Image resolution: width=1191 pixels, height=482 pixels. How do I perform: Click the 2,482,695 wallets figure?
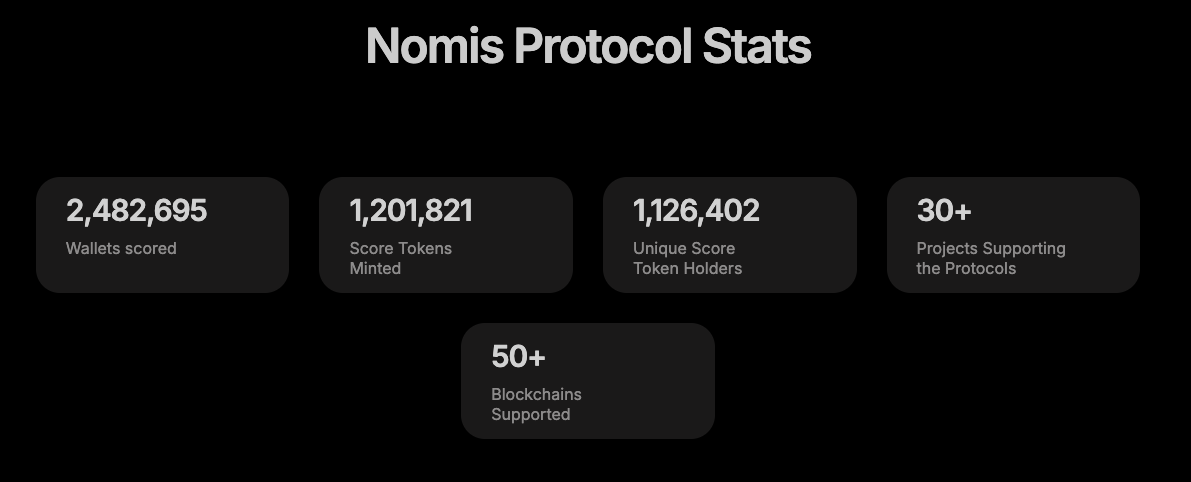(x=136, y=211)
